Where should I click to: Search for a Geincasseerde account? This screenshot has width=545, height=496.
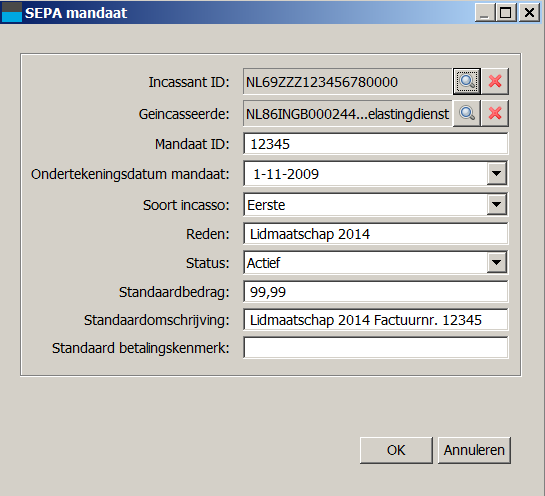point(467,113)
